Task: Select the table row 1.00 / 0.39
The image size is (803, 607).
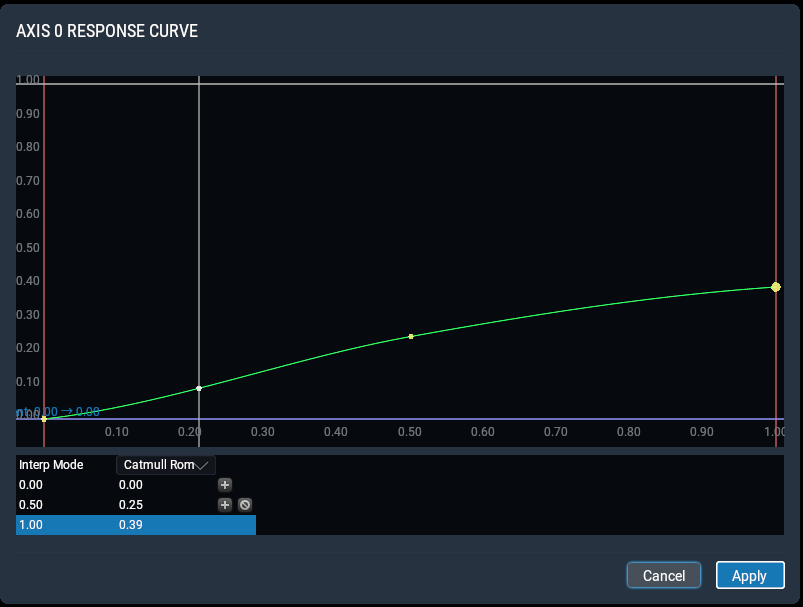Action: [x=136, y=525]
